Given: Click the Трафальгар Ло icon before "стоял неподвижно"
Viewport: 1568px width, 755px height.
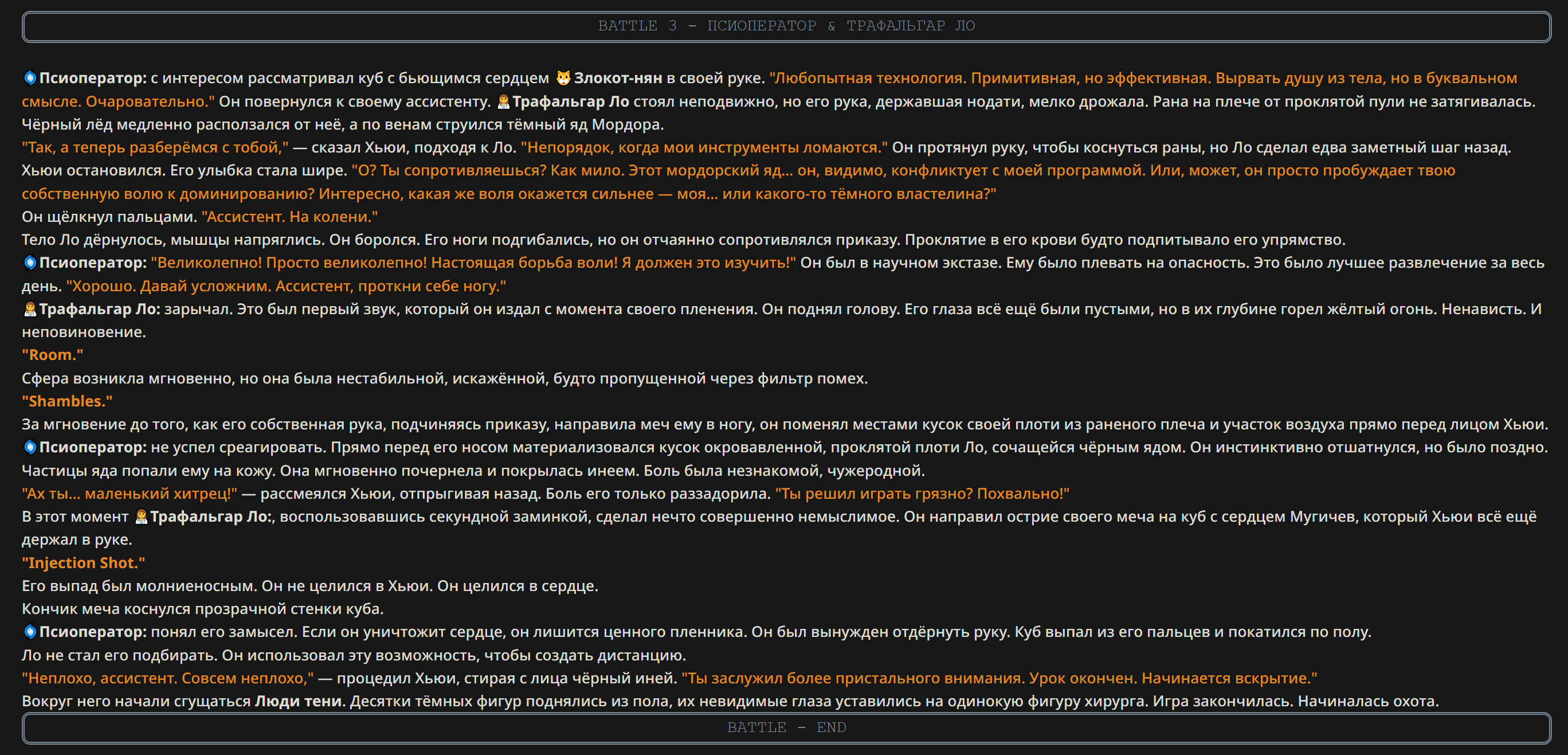Looking at the screenshot, I should click(x=503, y=101).
